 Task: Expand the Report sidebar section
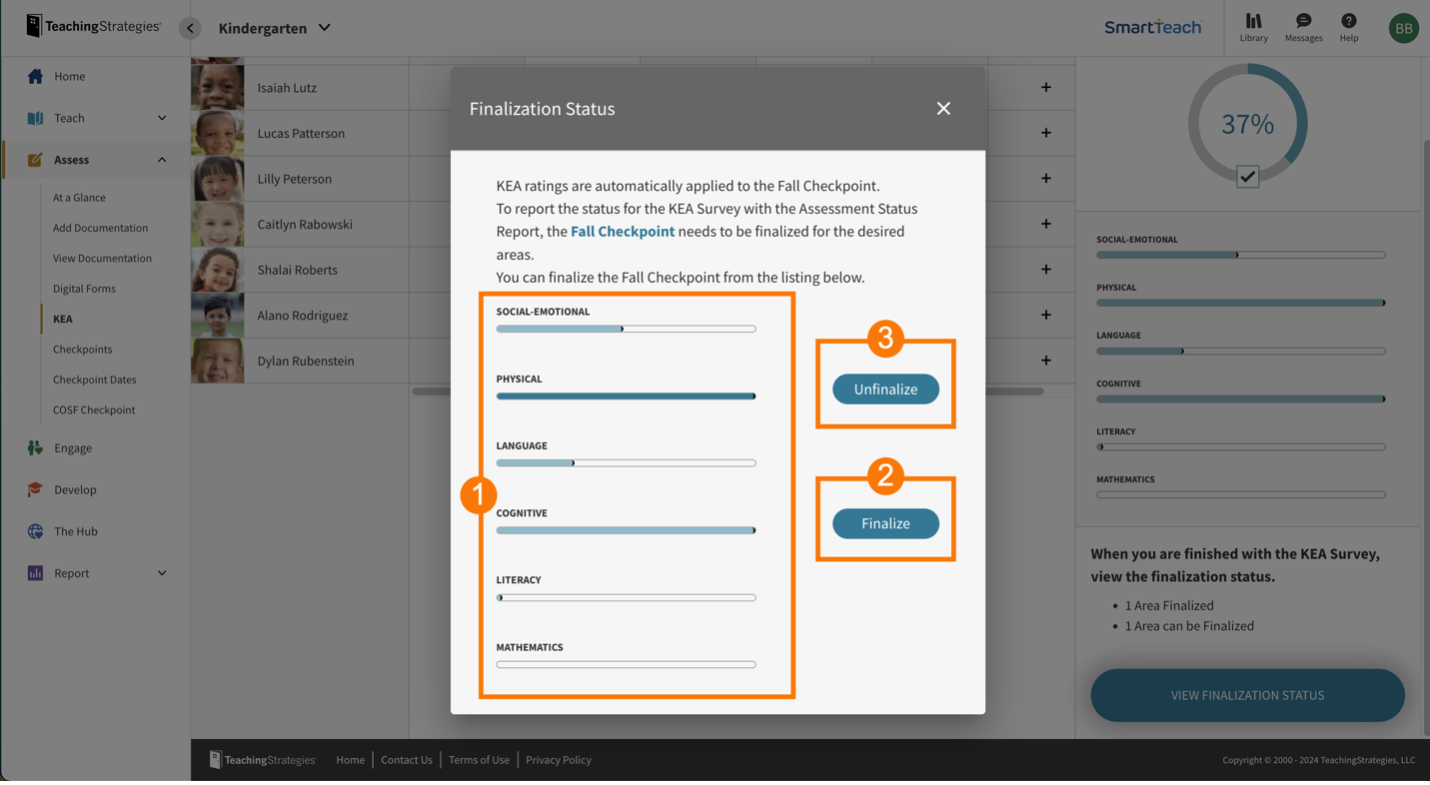tap(162, 573)
